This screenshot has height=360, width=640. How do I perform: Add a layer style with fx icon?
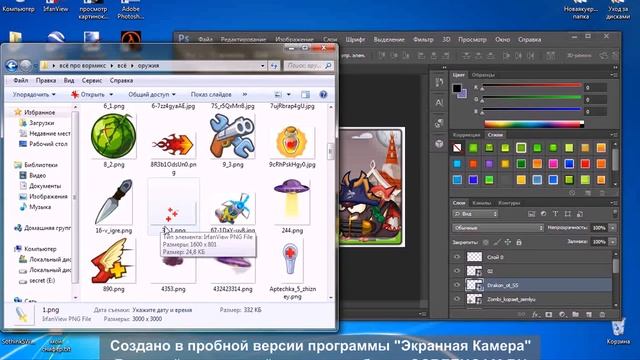pyautogui.click(x=535, y=315)
